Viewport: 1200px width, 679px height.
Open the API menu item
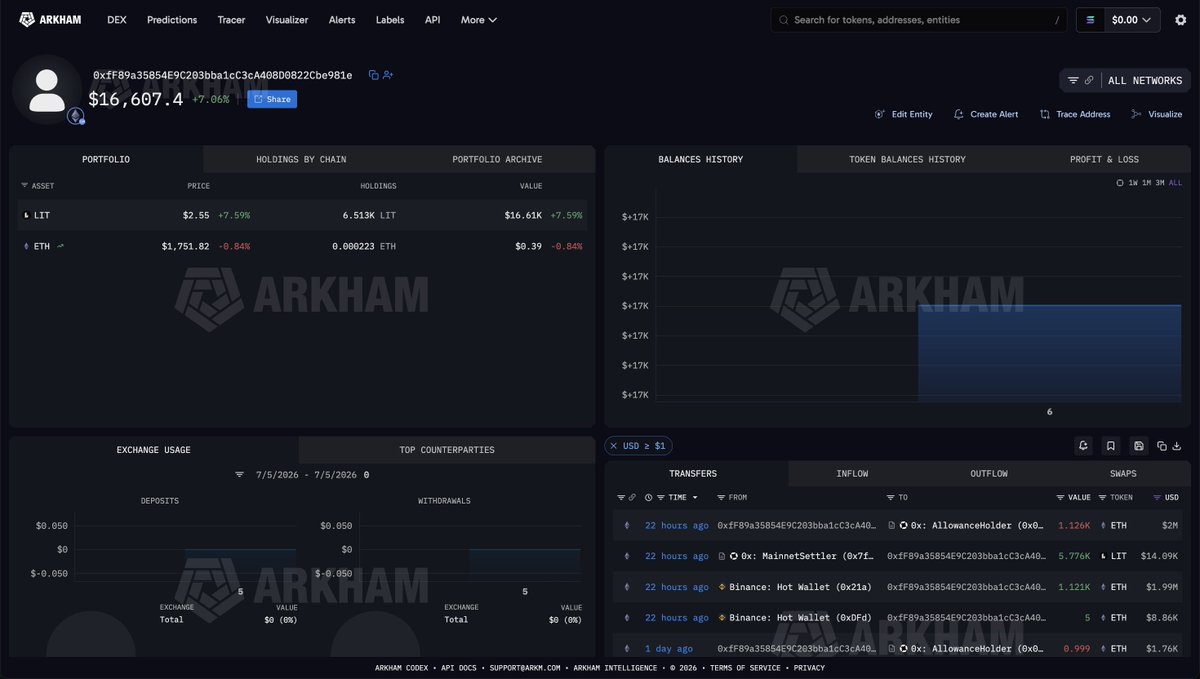432,20
